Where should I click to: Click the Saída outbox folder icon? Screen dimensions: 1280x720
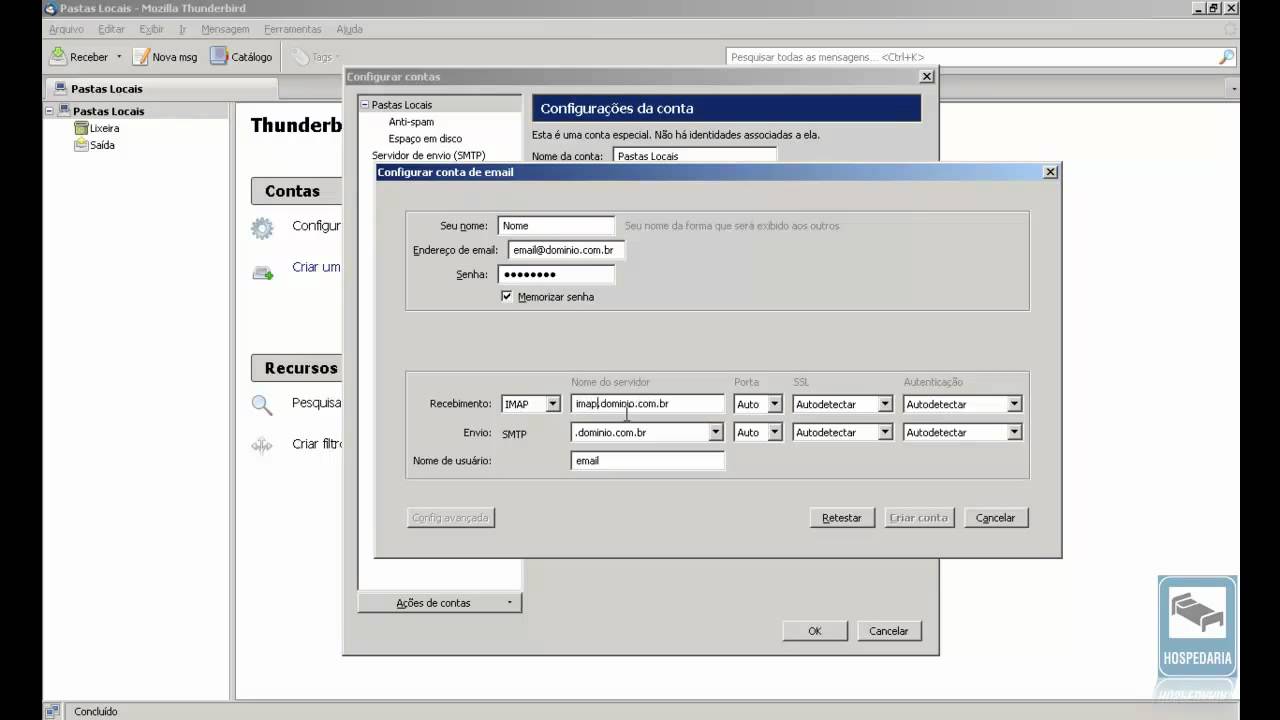[81, 145]
